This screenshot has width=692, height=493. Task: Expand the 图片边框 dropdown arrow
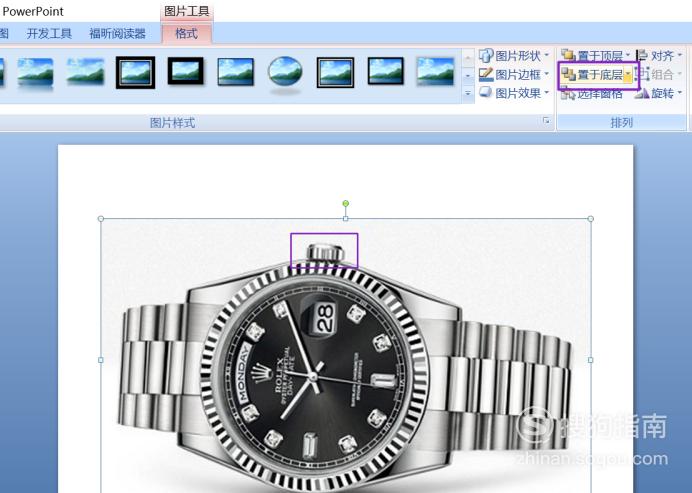(546, 74)
